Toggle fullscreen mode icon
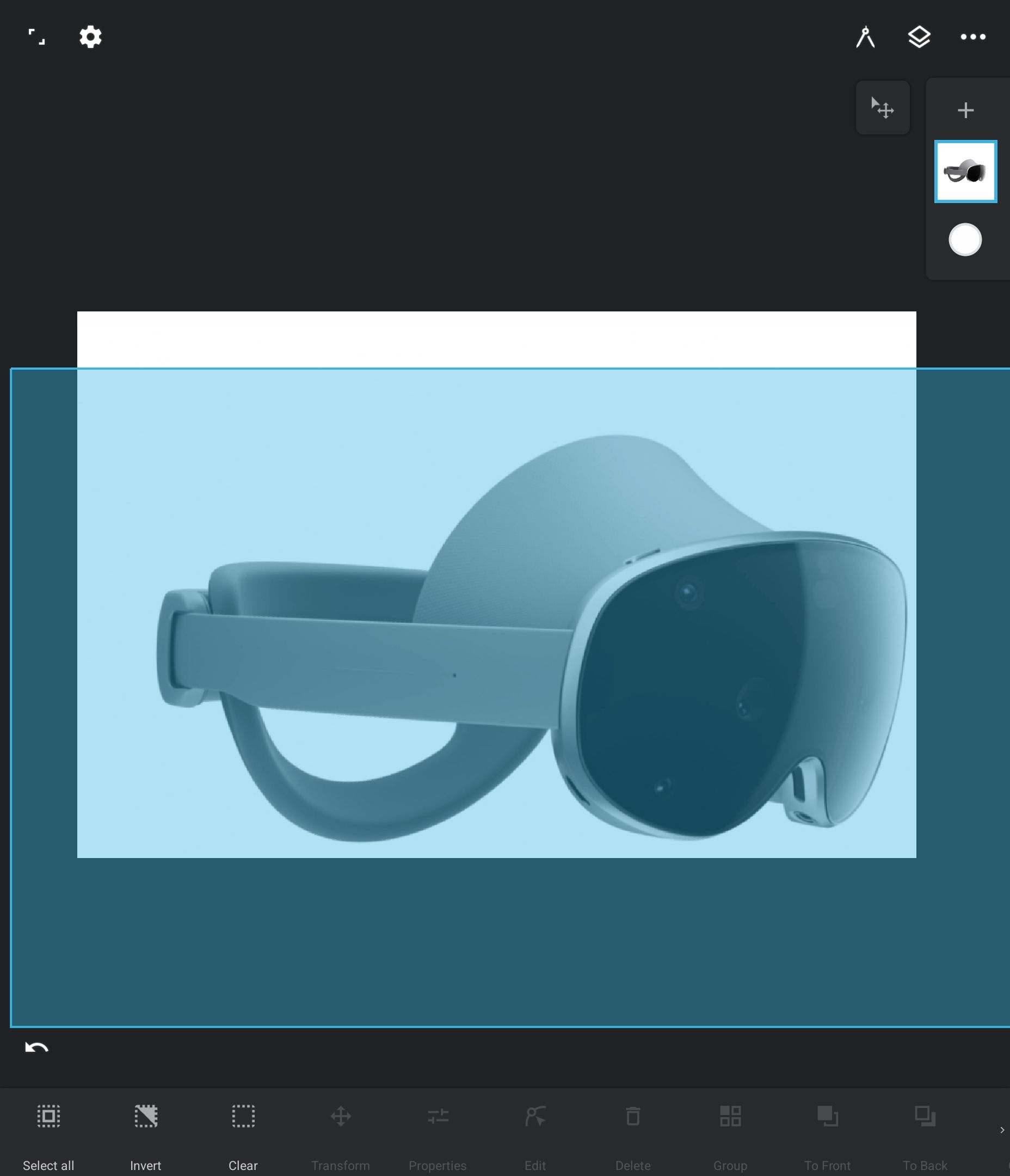Viewport: 1010px width, 1176px height. (36, 37)
